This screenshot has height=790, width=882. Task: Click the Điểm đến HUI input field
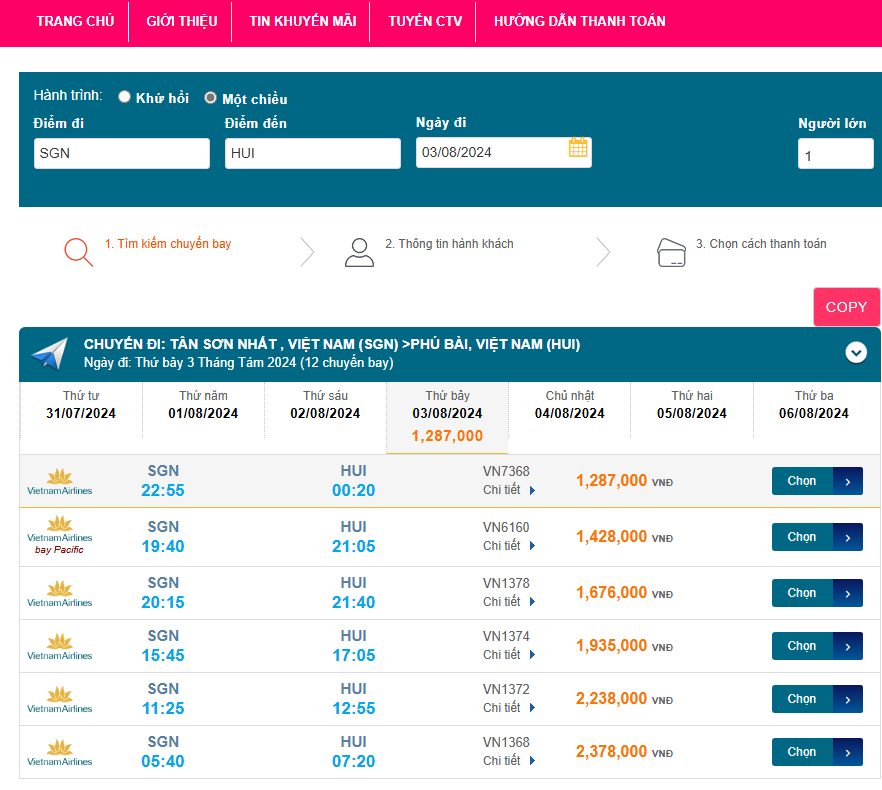point(312,153)
